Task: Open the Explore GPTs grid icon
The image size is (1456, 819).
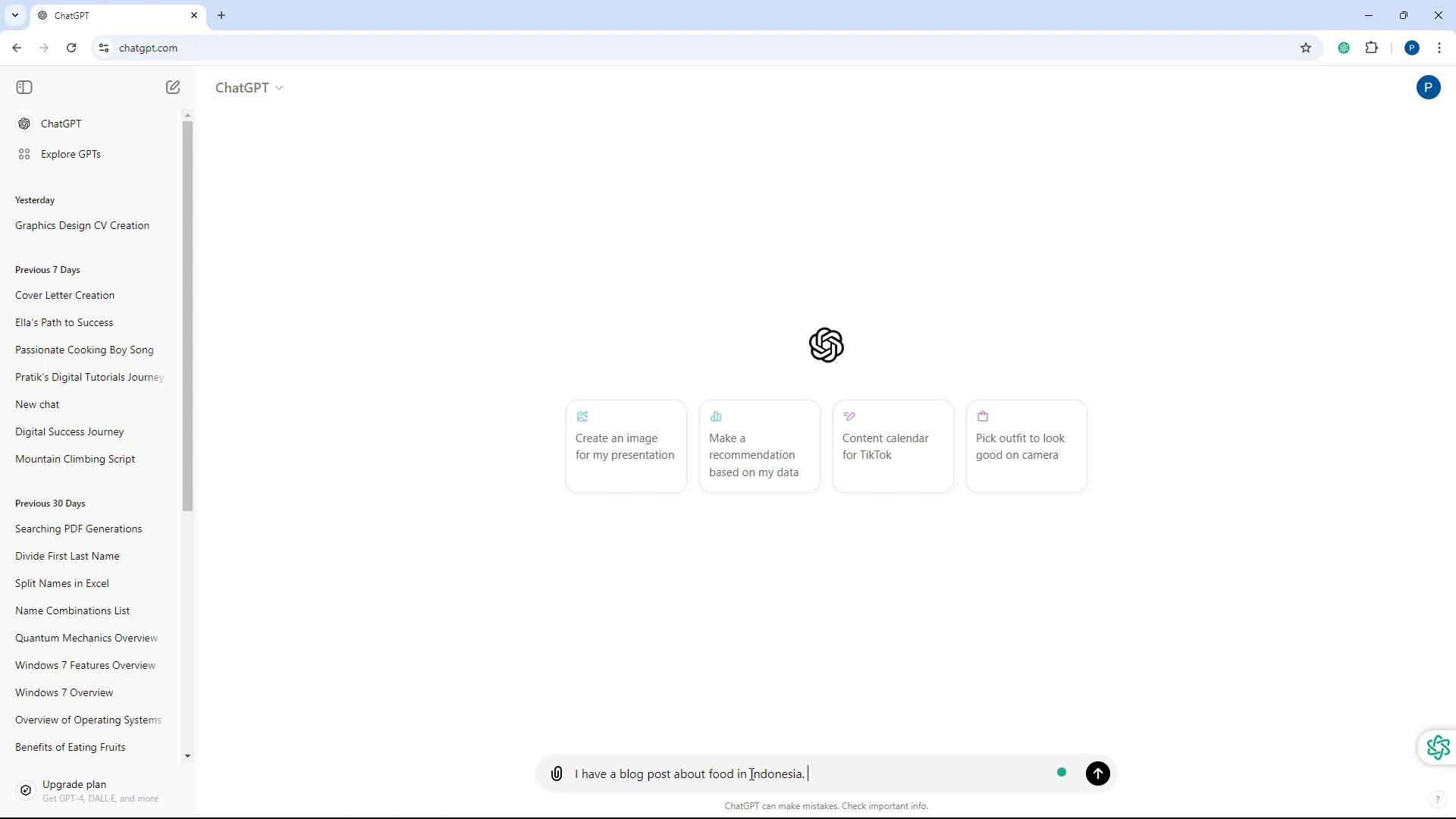Action: tap(24, 154)
